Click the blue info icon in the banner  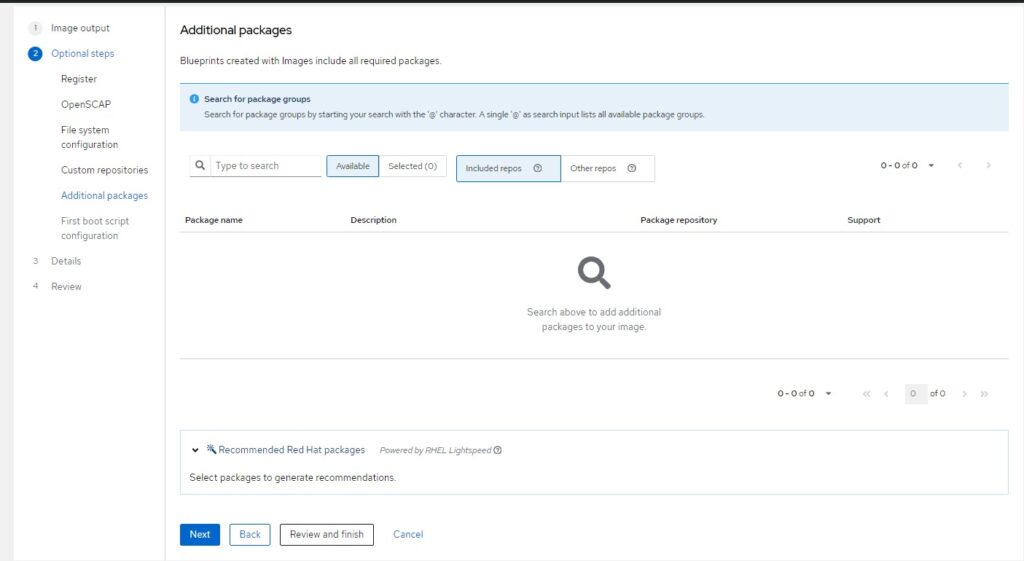[194, 99]
